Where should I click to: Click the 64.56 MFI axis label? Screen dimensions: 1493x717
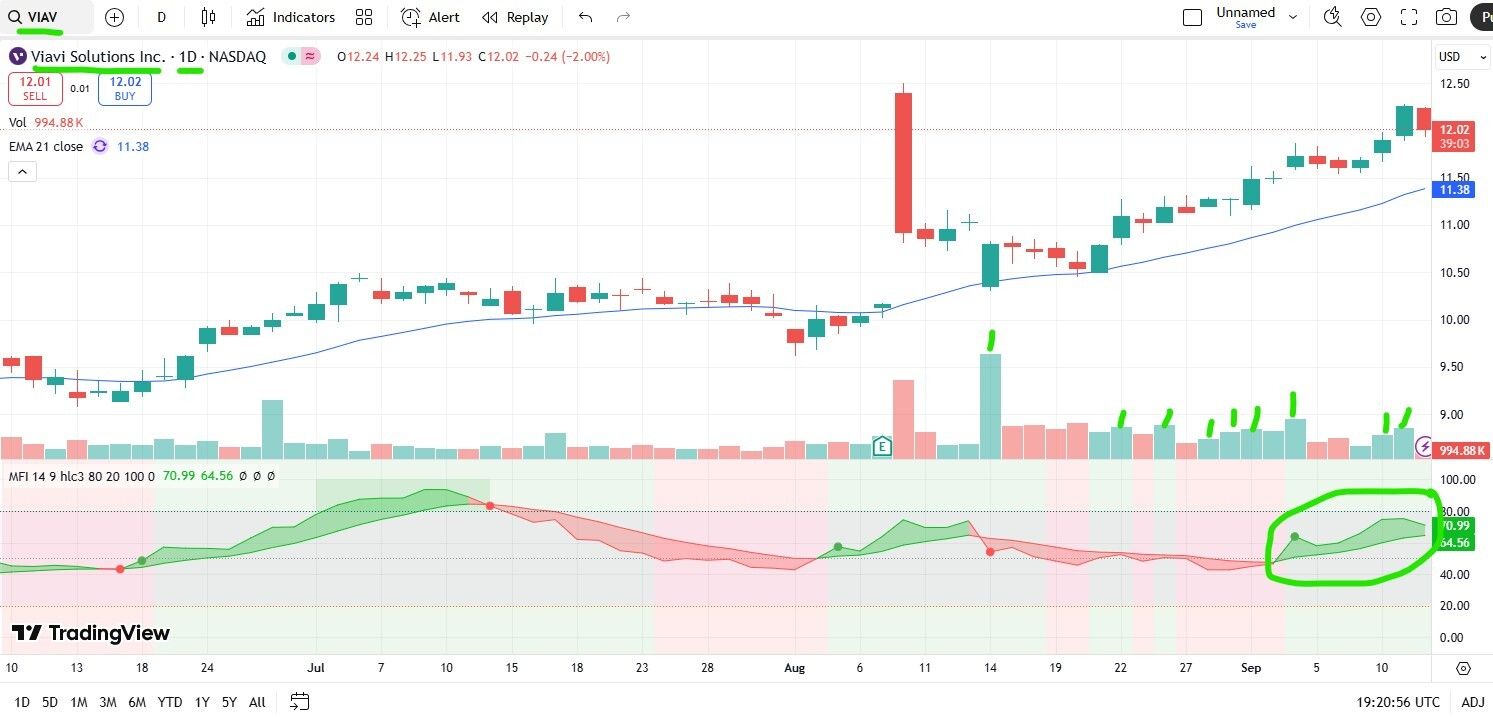(1454, 542)
